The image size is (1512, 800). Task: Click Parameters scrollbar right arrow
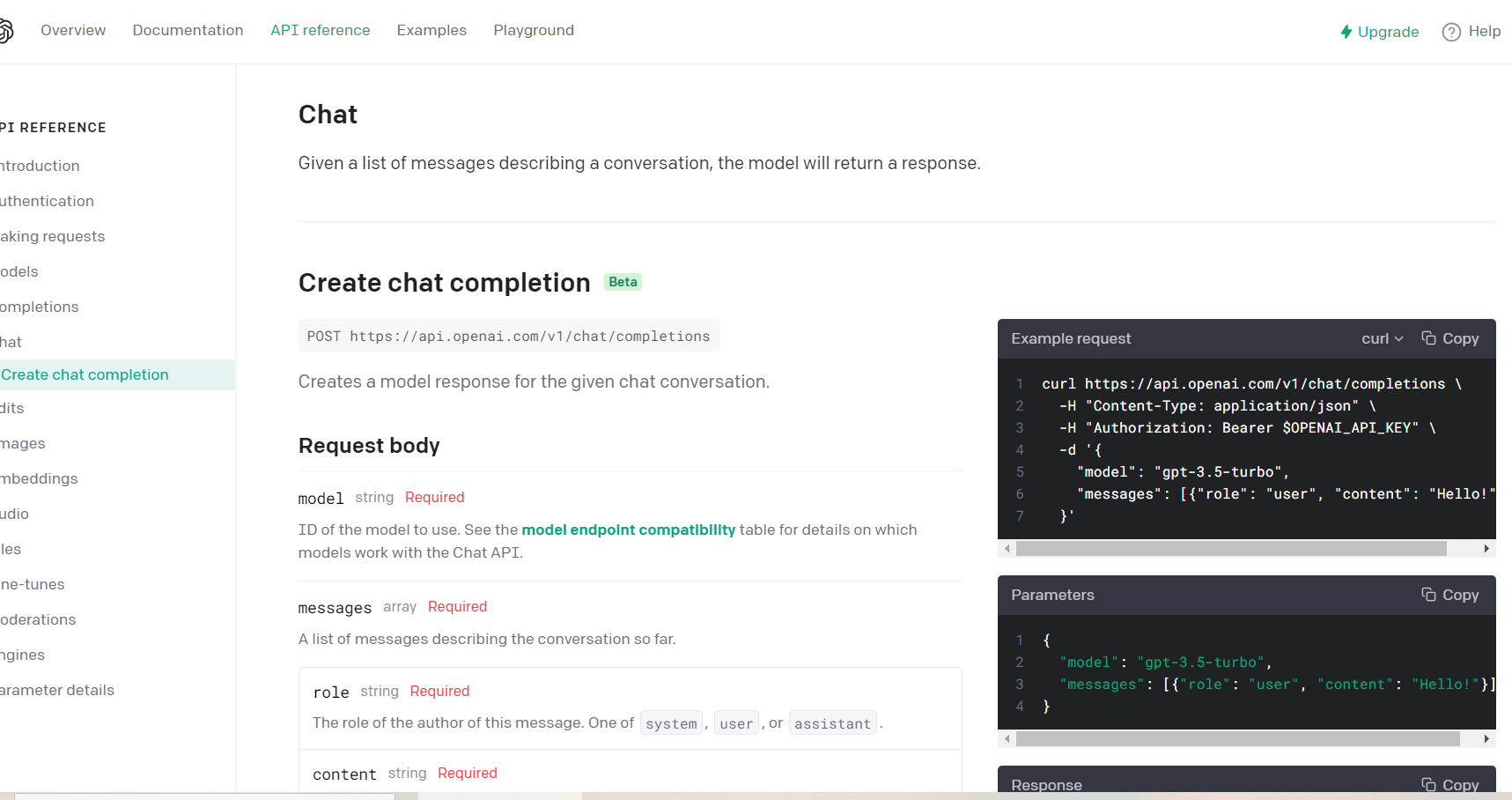pyautogui.click(x=1486, y=739)
